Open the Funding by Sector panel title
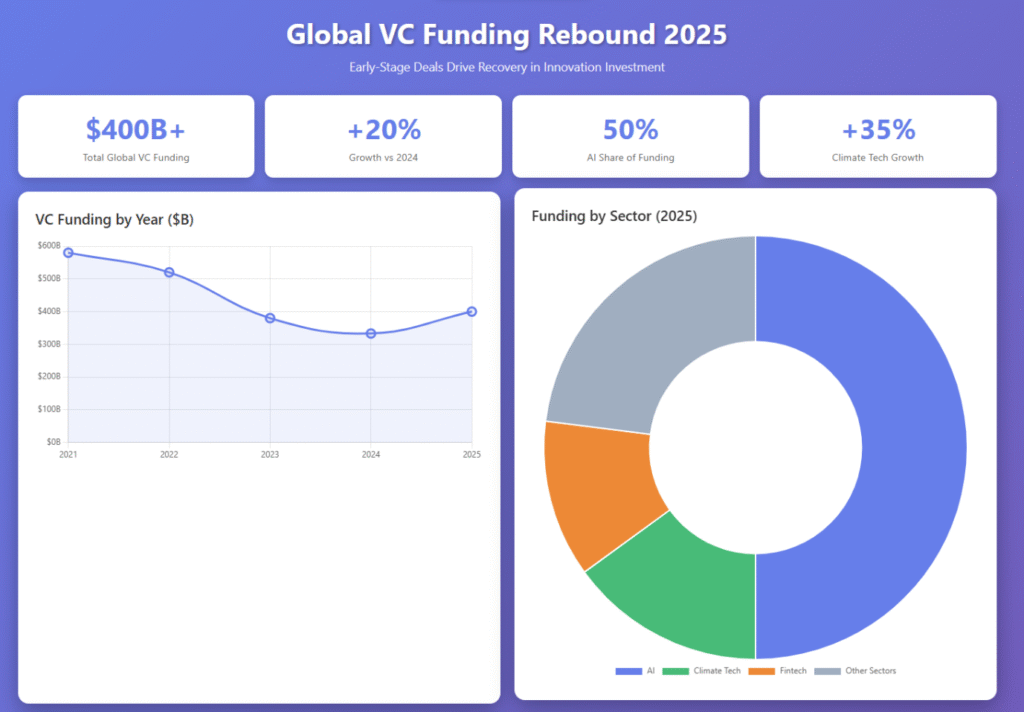Viewport: 1024px width, 712px height. pyautogui.click(x=613, y=216)
